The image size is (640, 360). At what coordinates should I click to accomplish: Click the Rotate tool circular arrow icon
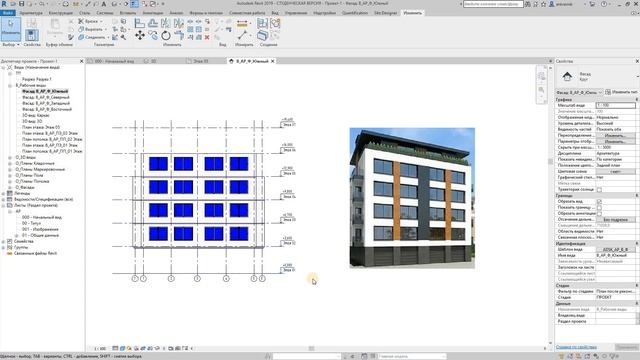(166, 36)
